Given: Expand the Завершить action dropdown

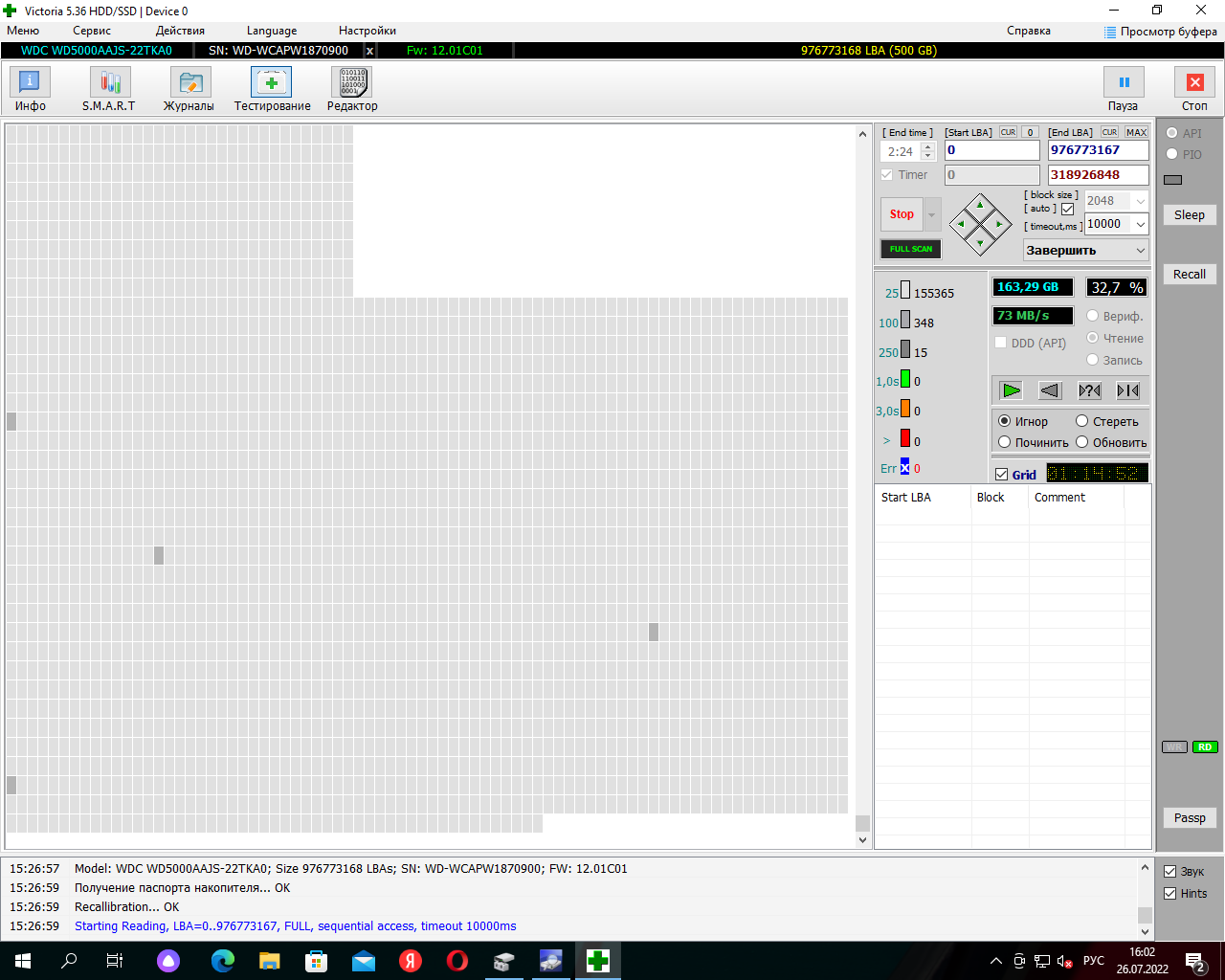Looking at the screenshot, I should click(1086, 250).
